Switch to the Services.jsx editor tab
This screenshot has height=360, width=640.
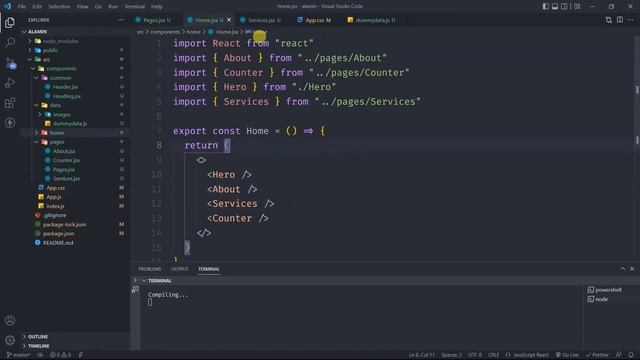tap(261, 20)
